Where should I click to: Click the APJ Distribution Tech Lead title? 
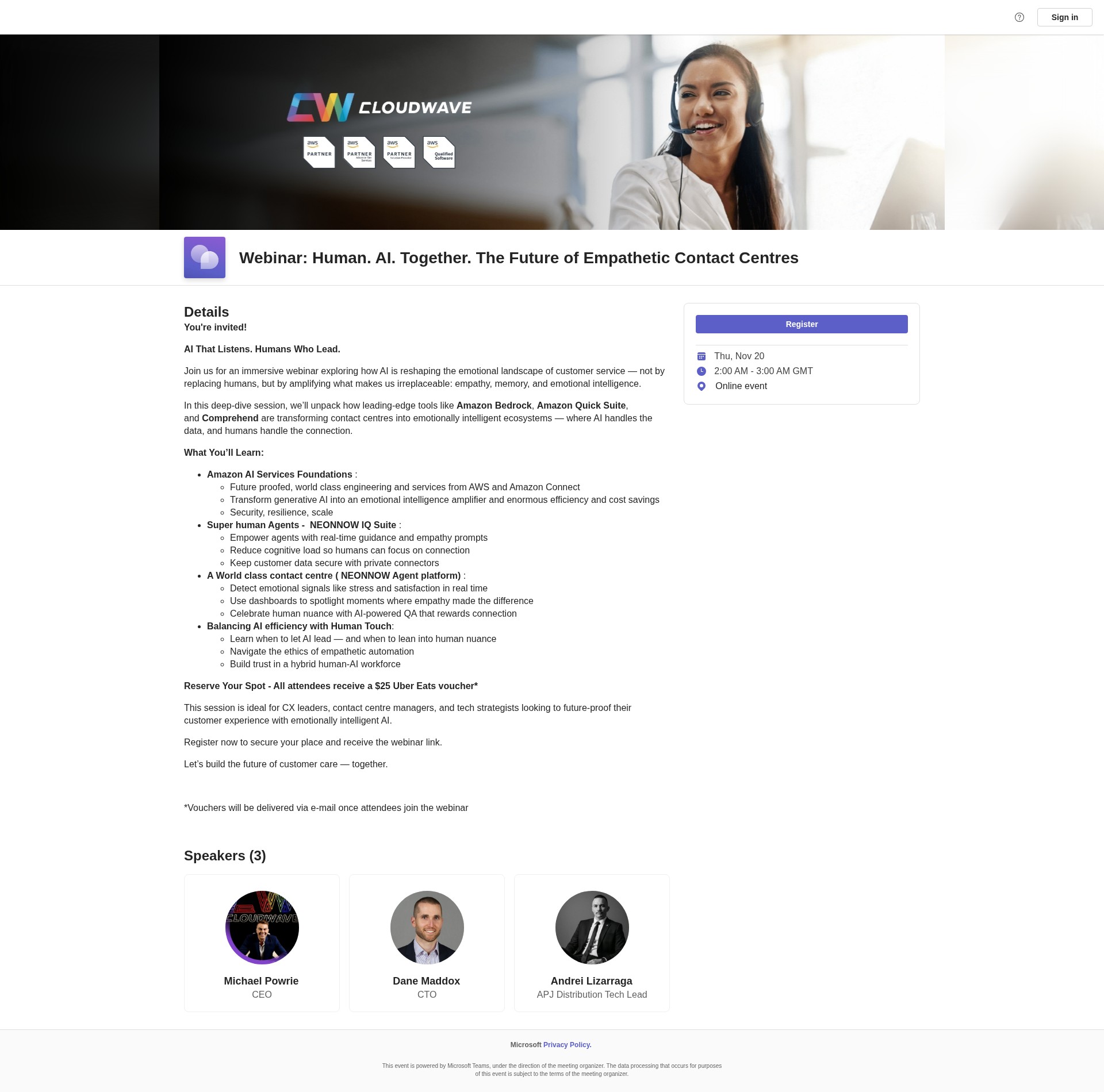tap(592, 995)
